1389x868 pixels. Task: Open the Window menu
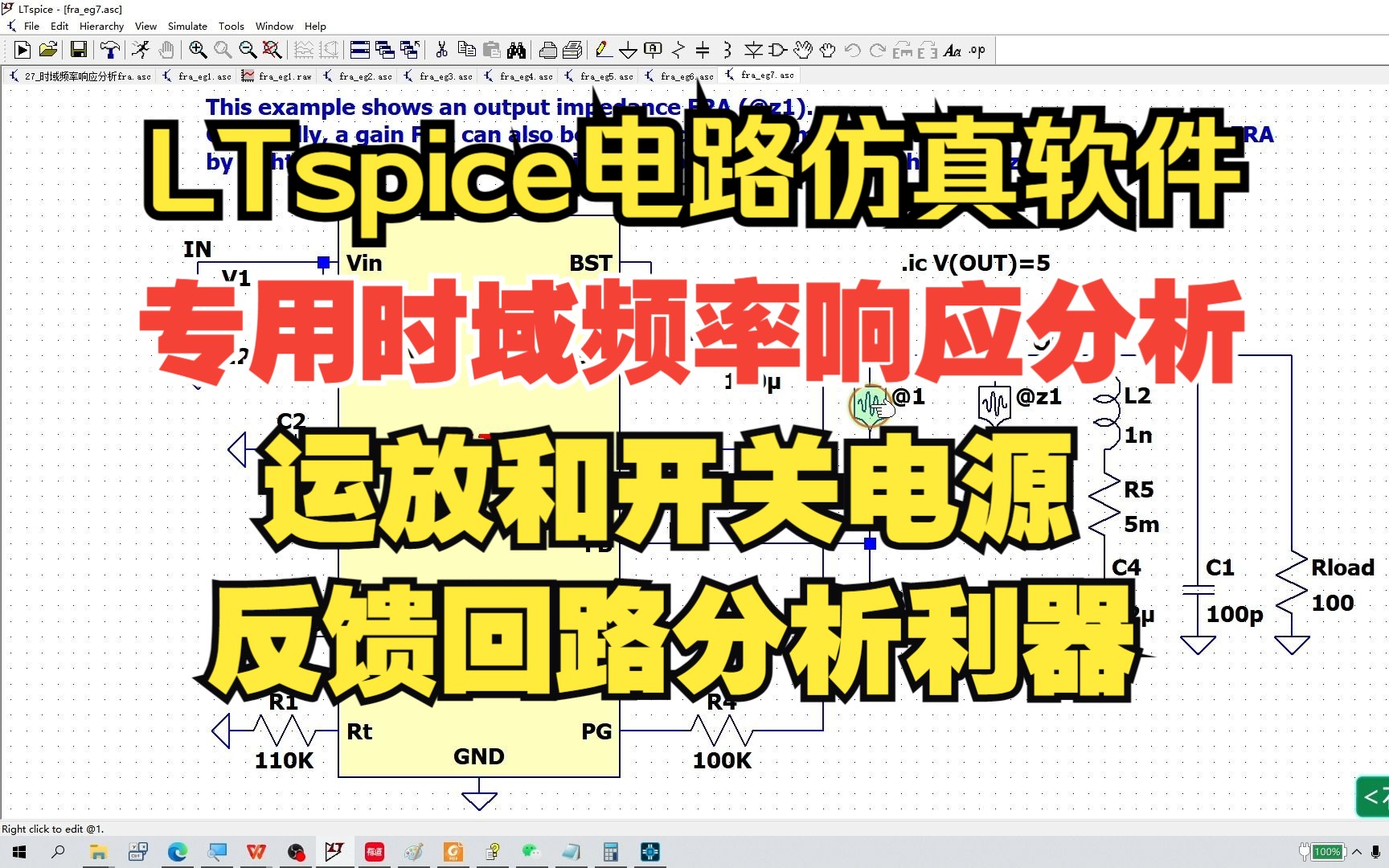274,26
